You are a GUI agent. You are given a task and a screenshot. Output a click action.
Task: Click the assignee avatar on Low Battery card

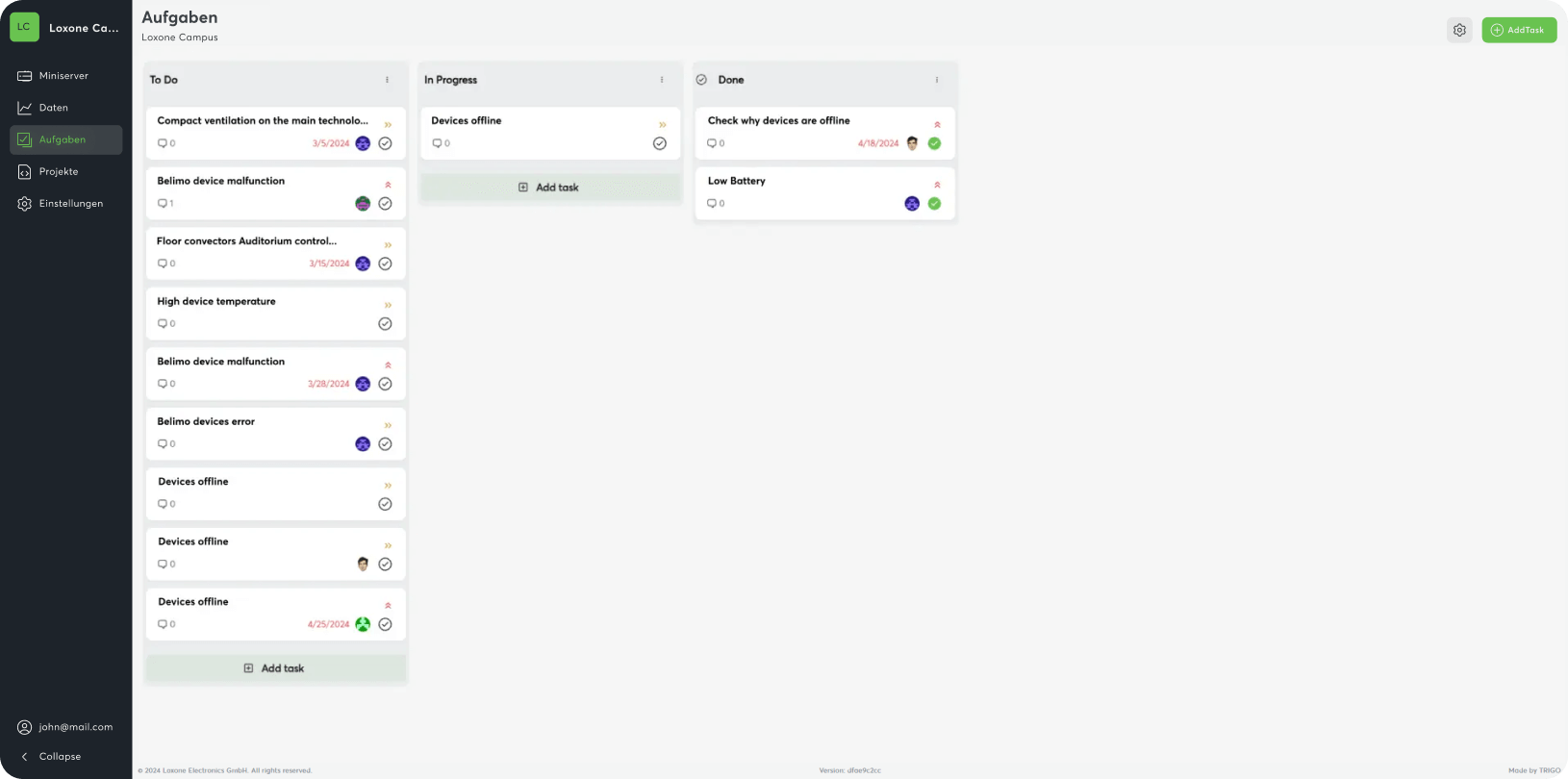911,204
